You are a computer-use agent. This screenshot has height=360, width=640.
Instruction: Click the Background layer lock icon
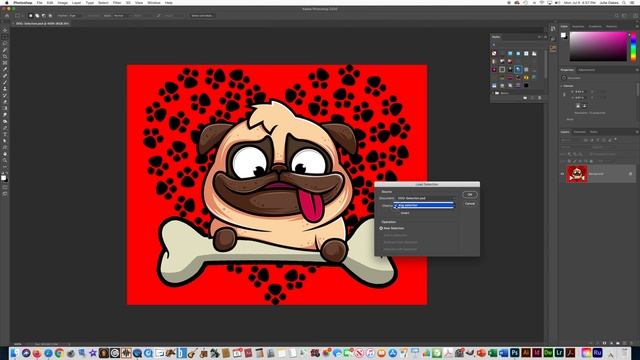630,173
